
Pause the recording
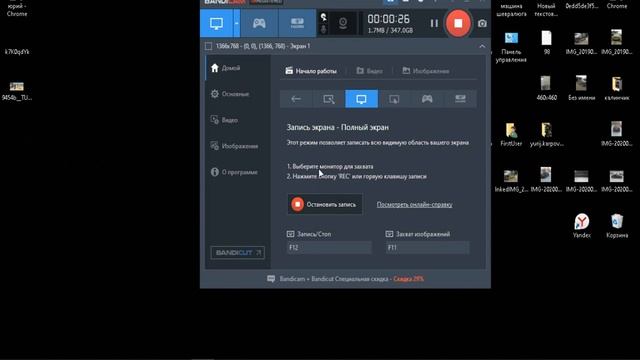434,24
